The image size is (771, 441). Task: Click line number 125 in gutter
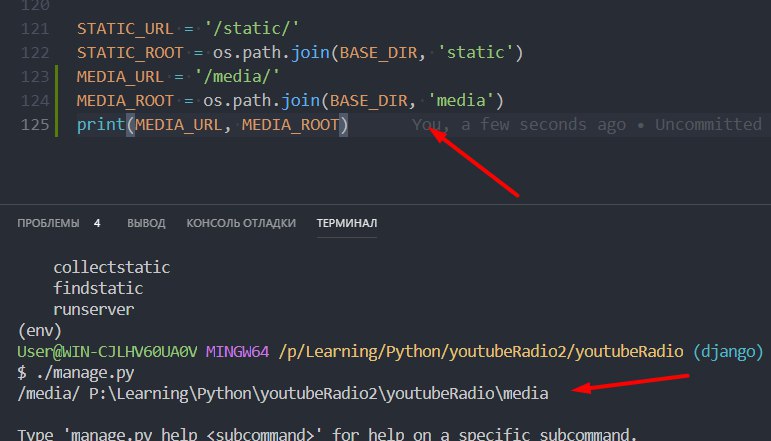tap(35, 125)
